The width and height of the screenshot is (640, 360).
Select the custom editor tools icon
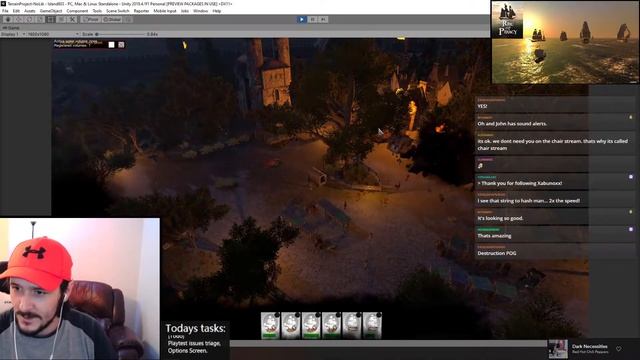click(72, 19)
